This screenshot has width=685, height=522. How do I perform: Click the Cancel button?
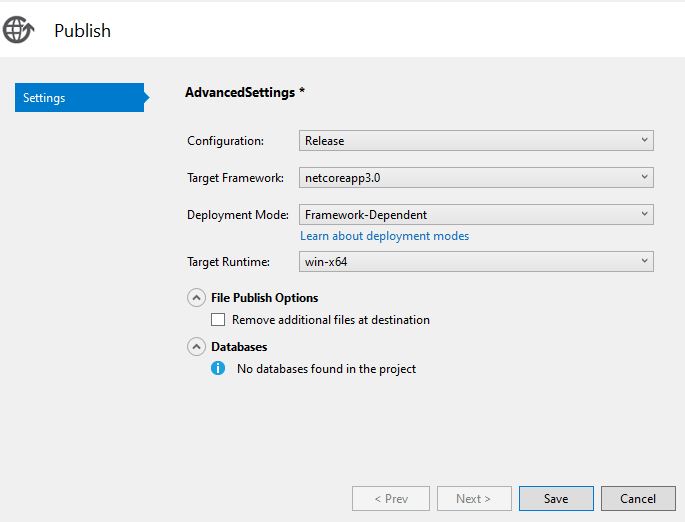click(x=638, y=498)
